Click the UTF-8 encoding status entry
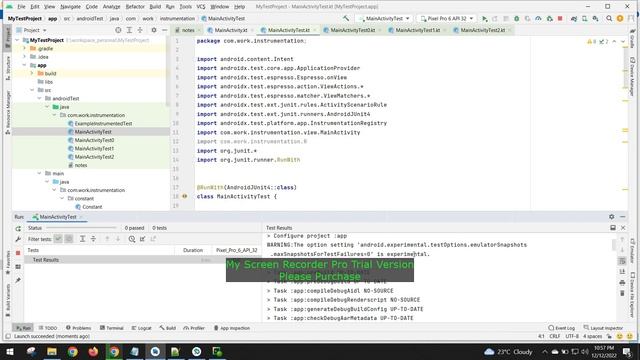Screen dimensions: 640x360 [572, 336]
